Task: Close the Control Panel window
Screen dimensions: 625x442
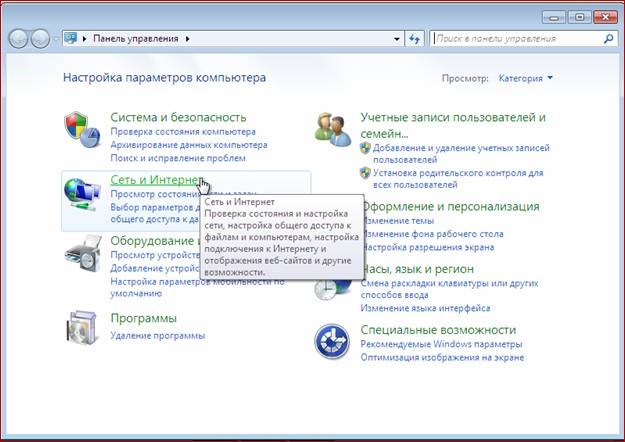Action: pyautogui.click(x=605, y=17)
